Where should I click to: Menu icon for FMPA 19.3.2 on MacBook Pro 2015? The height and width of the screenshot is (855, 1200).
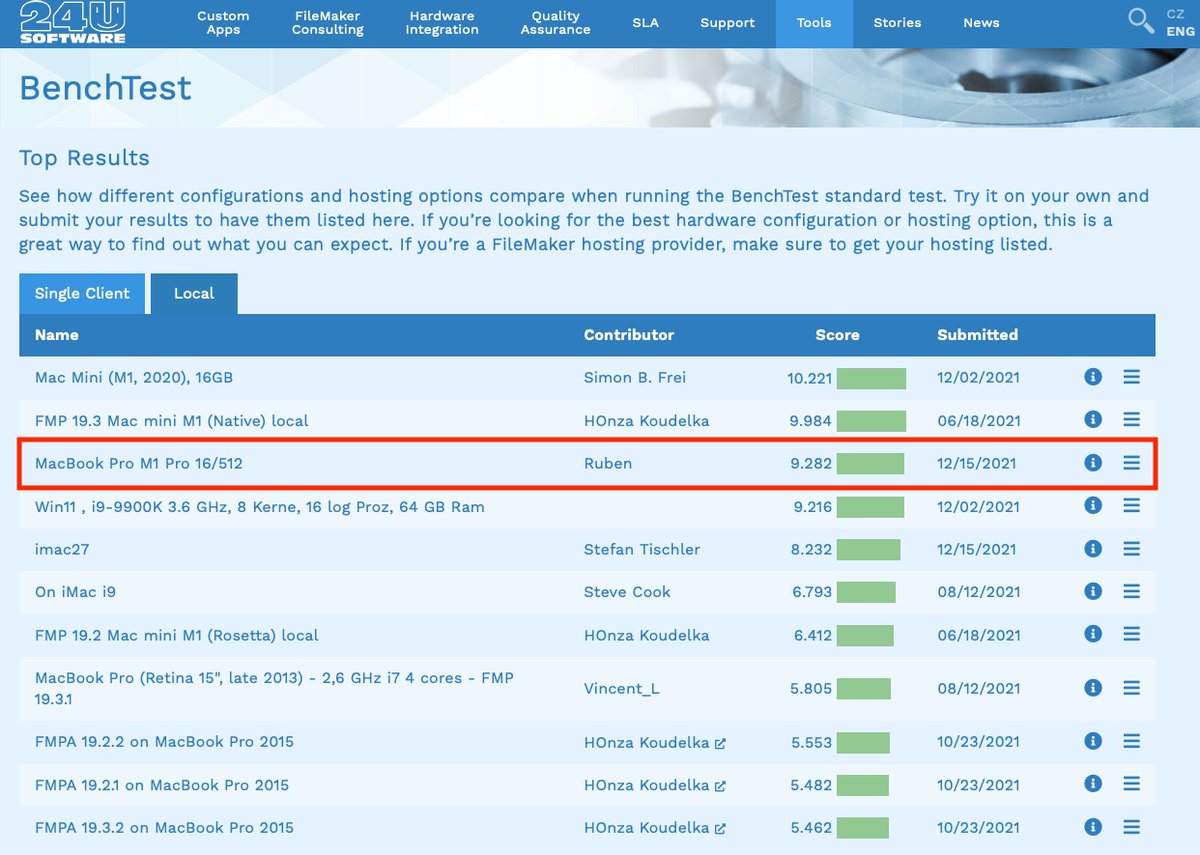click(x=1131, y=827)
